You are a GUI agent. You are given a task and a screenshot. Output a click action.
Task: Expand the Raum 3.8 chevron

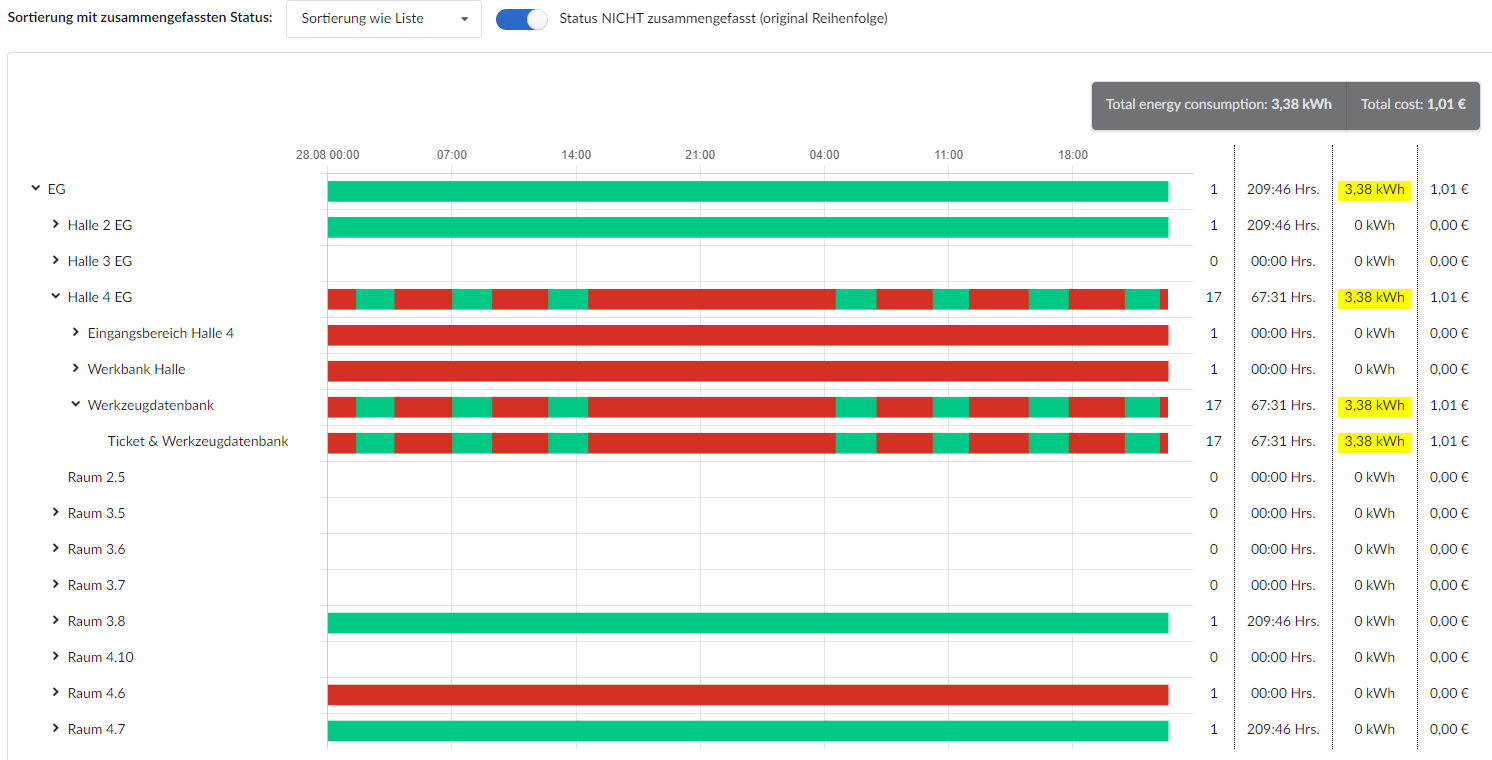pyautogui.click(x=56, y=621)
